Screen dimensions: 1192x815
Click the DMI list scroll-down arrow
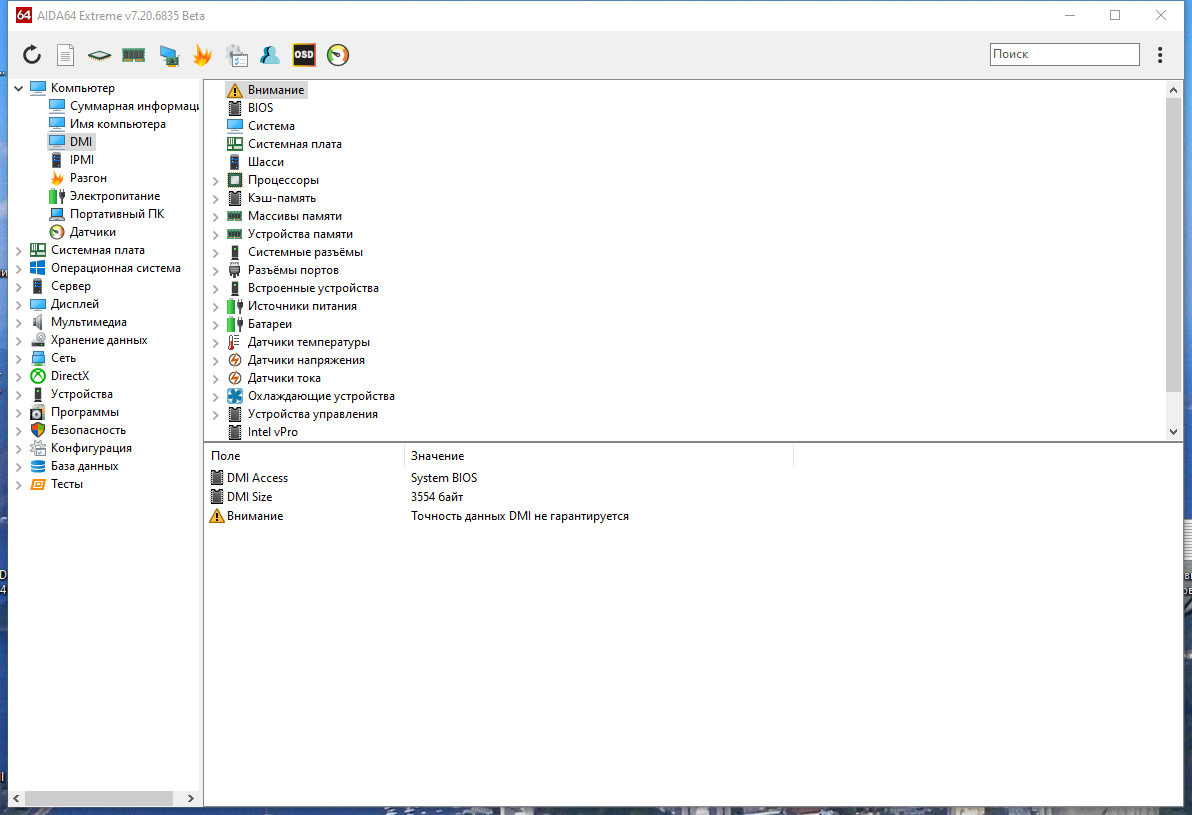1173,432
